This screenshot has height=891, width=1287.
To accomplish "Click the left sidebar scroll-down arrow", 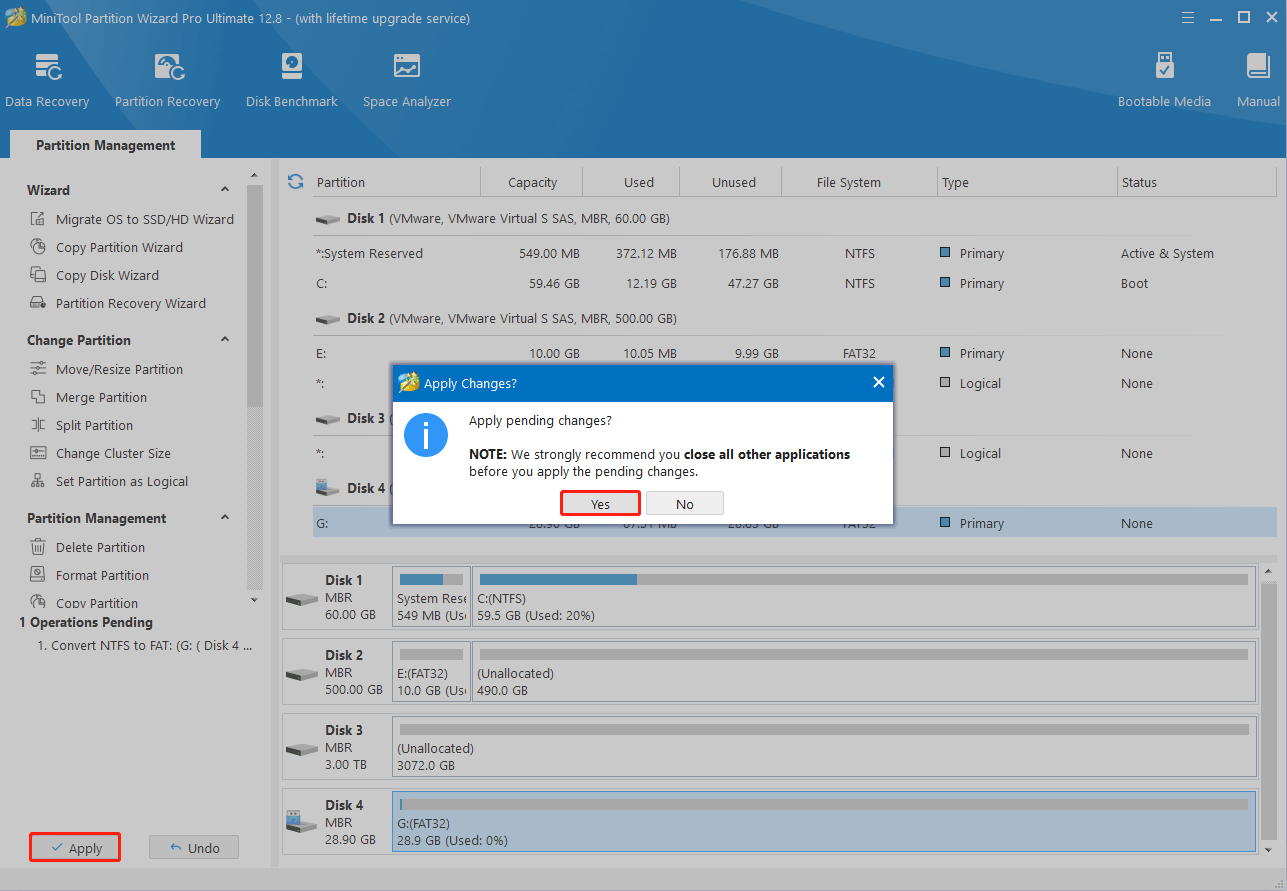I will point(254,600).
